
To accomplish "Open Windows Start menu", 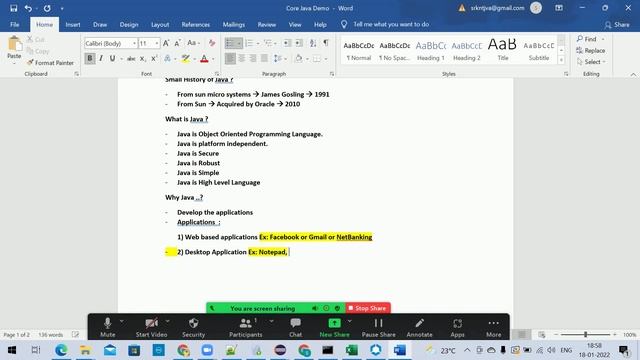I will pyautogui.click(x=12, y=350).
